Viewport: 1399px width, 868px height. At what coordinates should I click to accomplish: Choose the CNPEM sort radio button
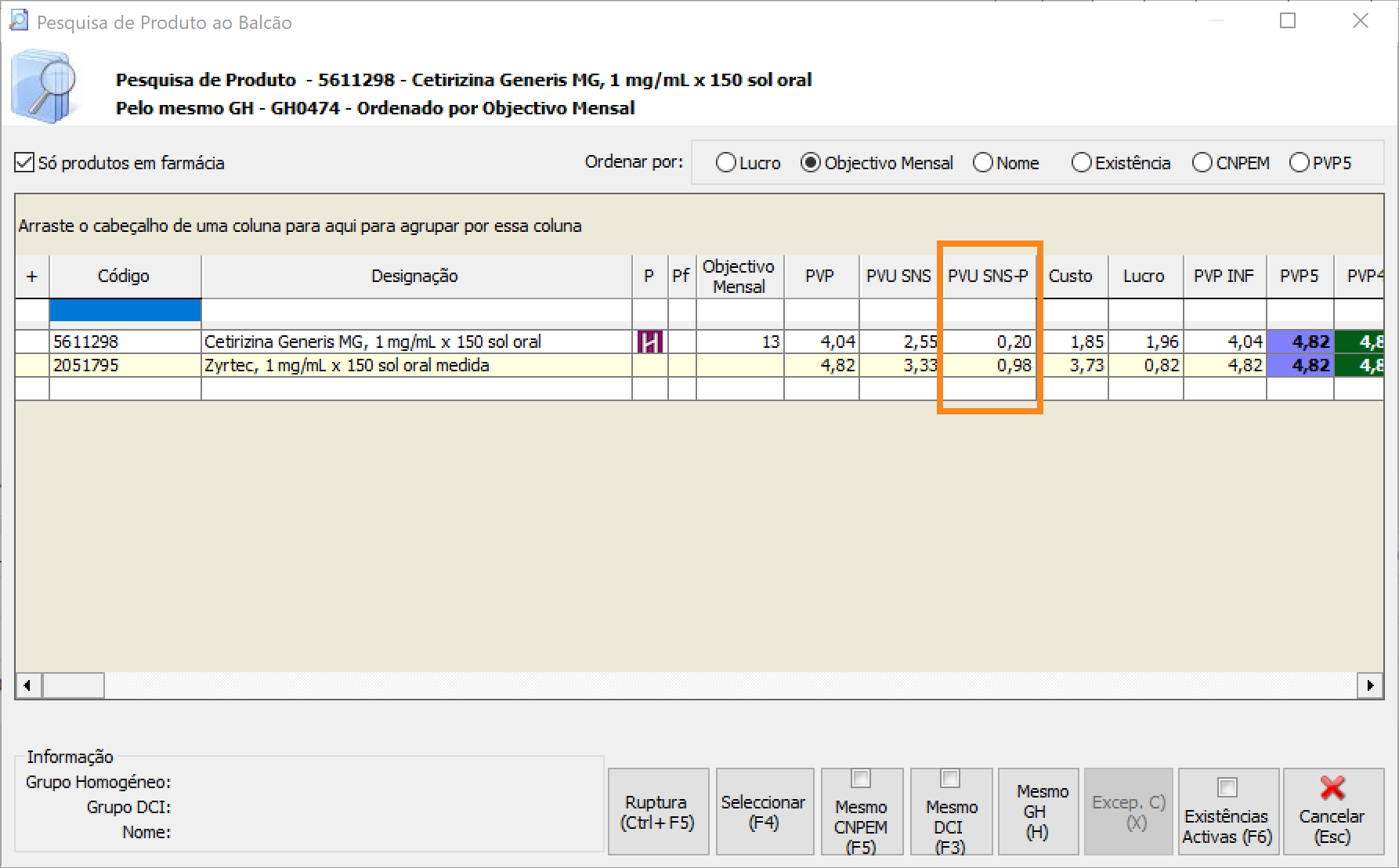(1202, 163)
